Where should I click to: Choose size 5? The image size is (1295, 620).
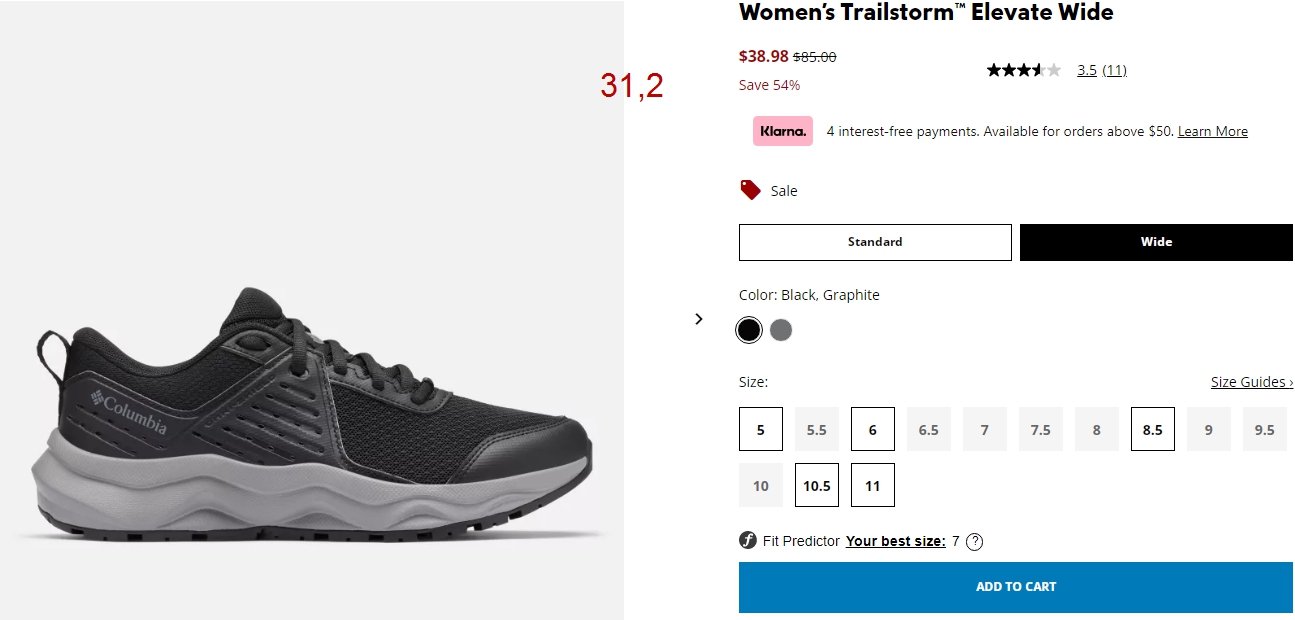pos(761,429)
